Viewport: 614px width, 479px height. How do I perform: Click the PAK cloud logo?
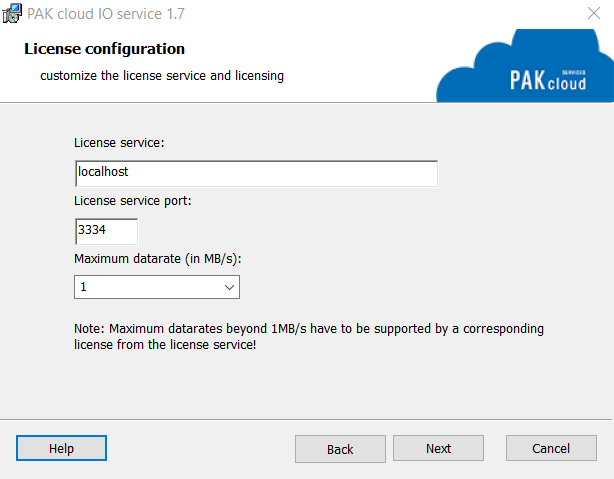(525, 66)
